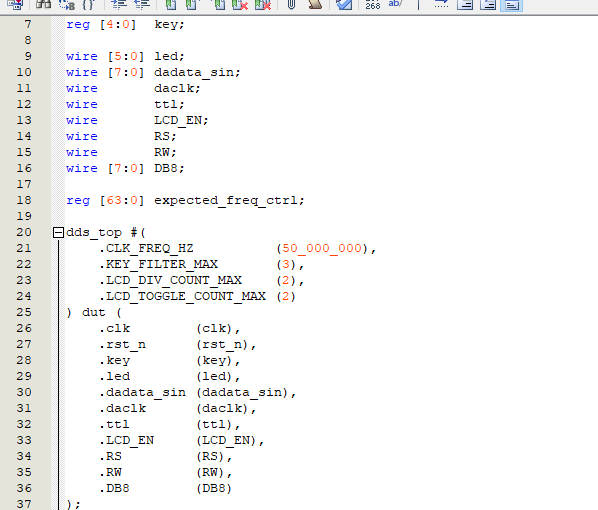Click the '[63:0]' range on line 18

[122, 201]
